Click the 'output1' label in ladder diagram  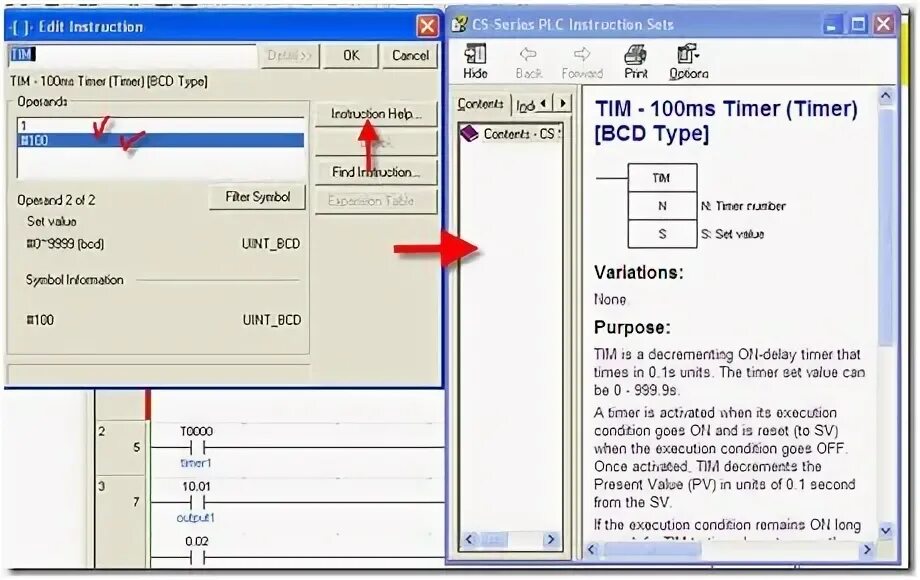click(x=195, y=518)
